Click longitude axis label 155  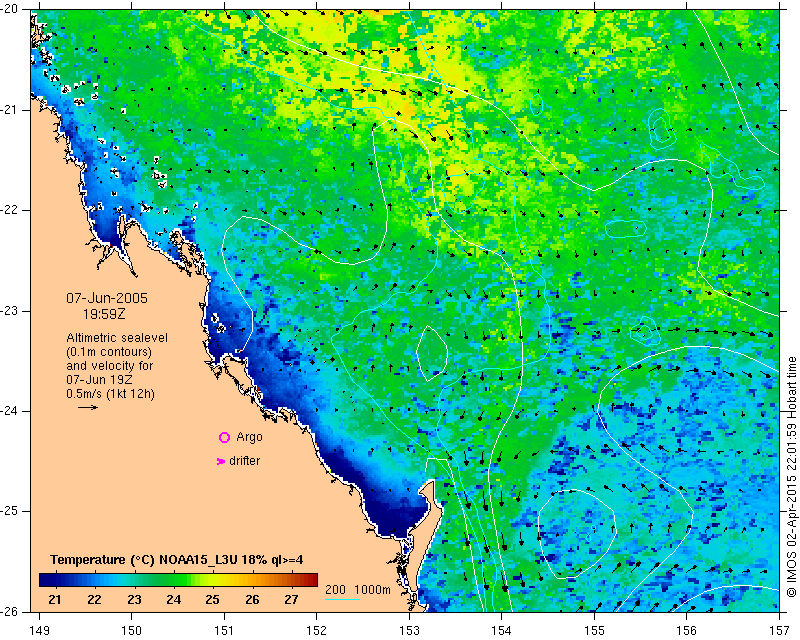point(594,631)
